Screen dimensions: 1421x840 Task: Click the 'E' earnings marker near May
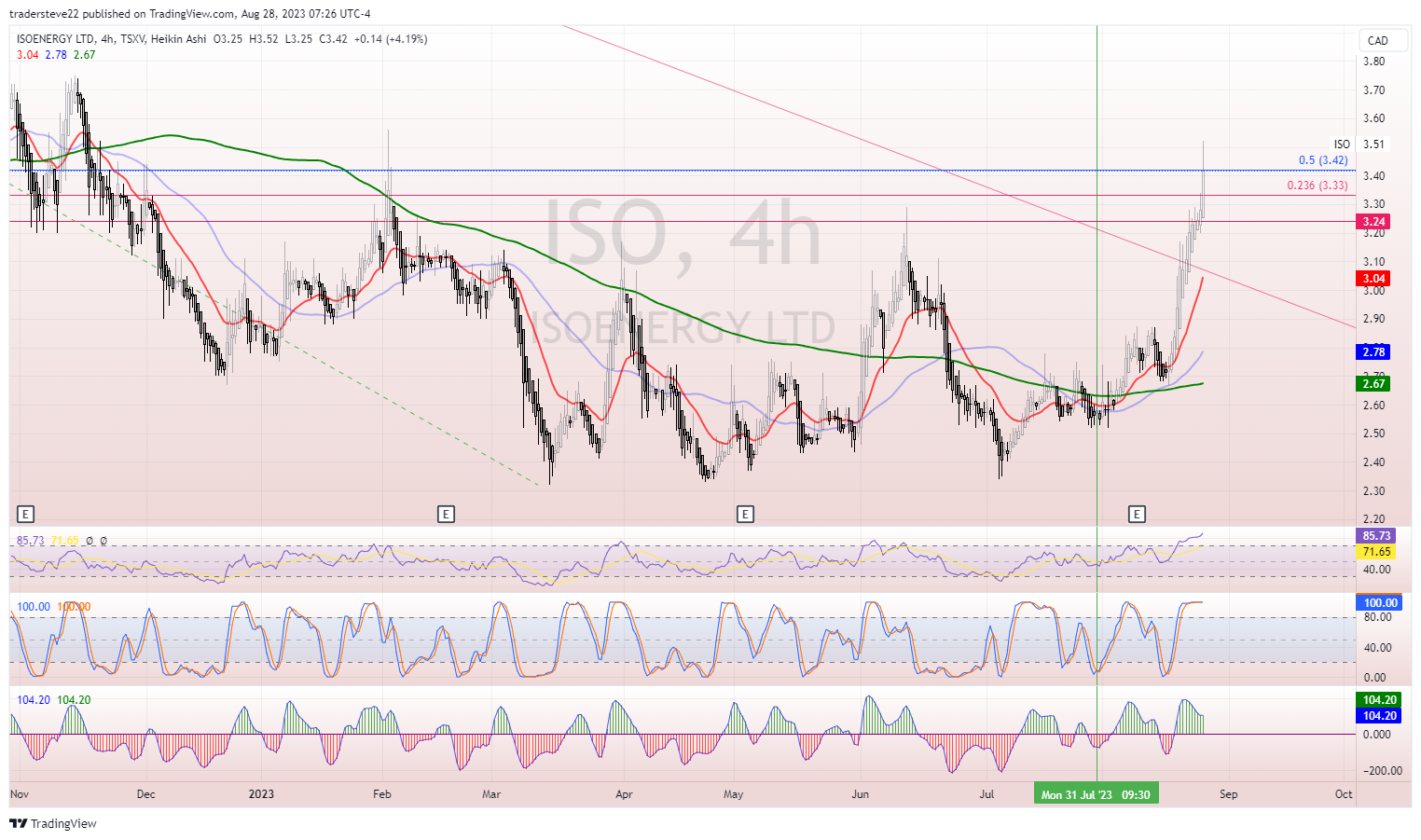point(744,514)
